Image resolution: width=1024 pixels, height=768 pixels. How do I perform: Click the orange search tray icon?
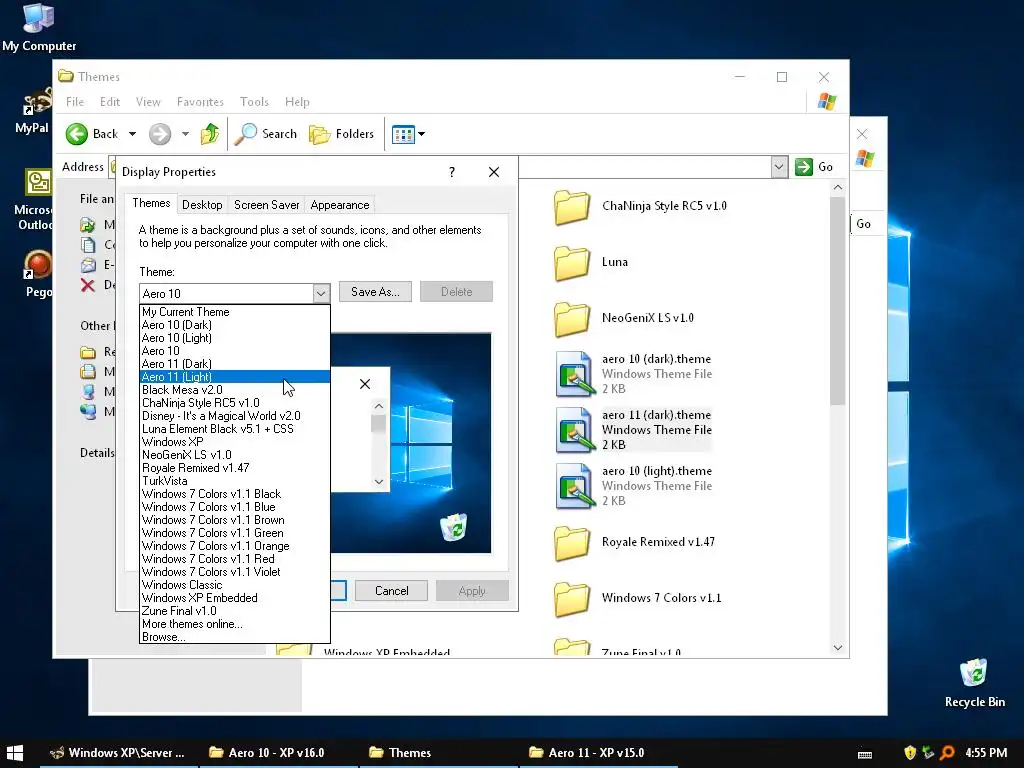point(948,753)
